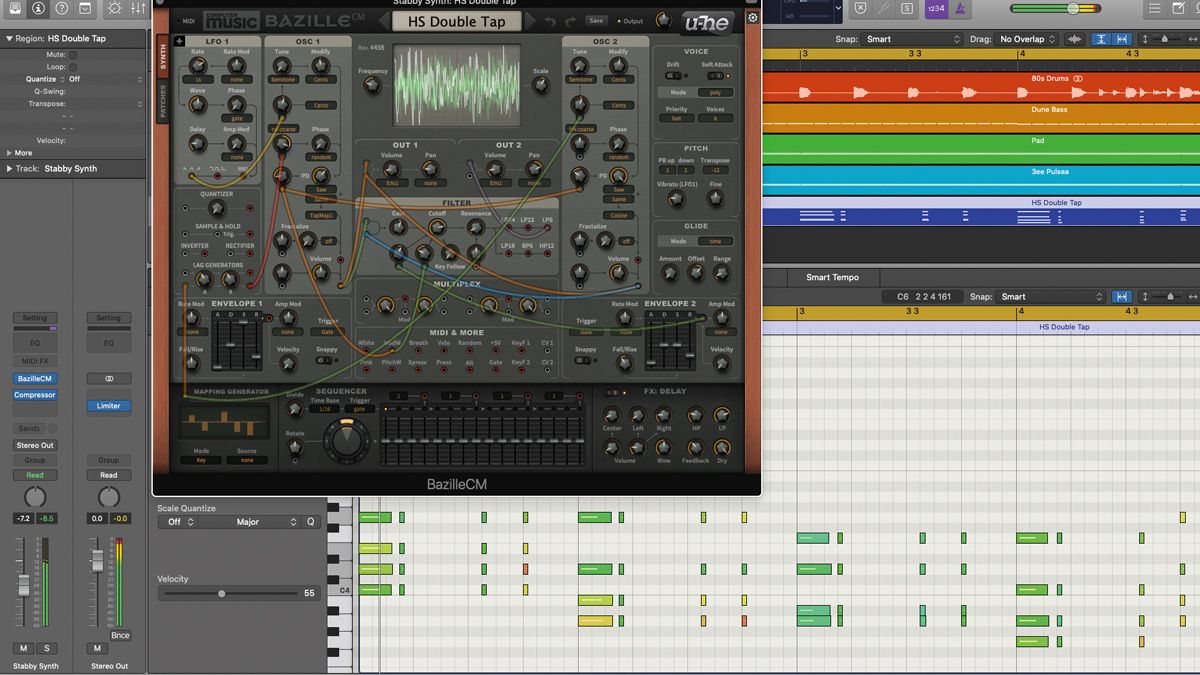This screenshot has width=1200, height=675.
Task: Click the Sample & Hold knob in the Quantizer
Action: [217, 207]
